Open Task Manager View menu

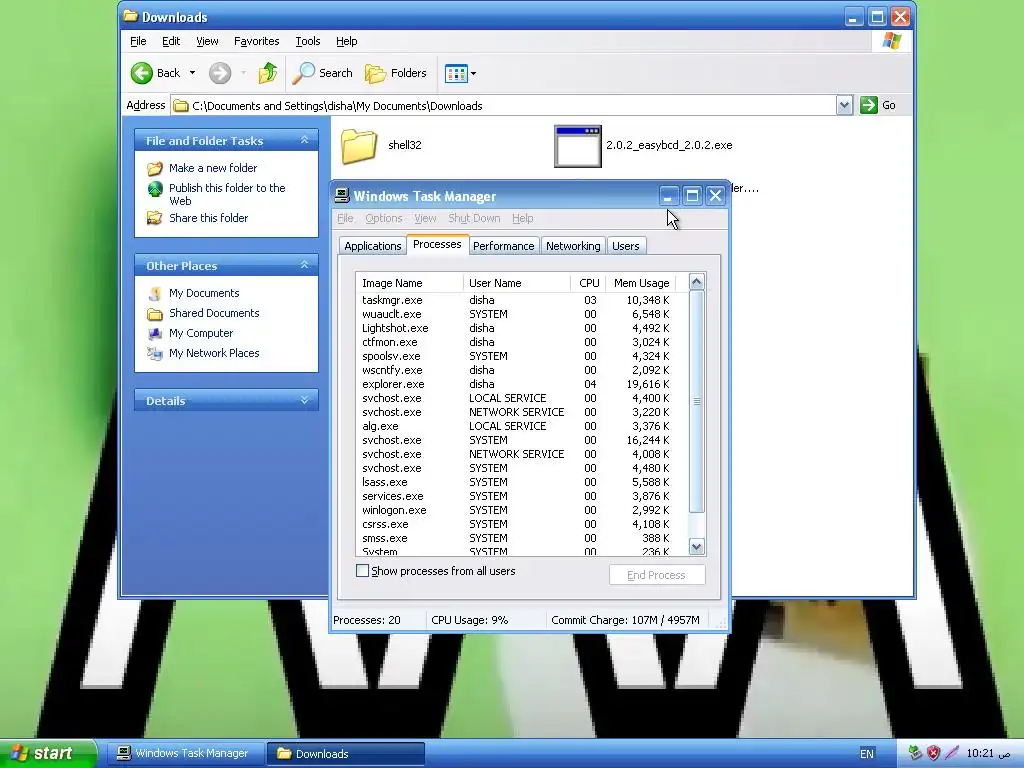tap(425, 218)
